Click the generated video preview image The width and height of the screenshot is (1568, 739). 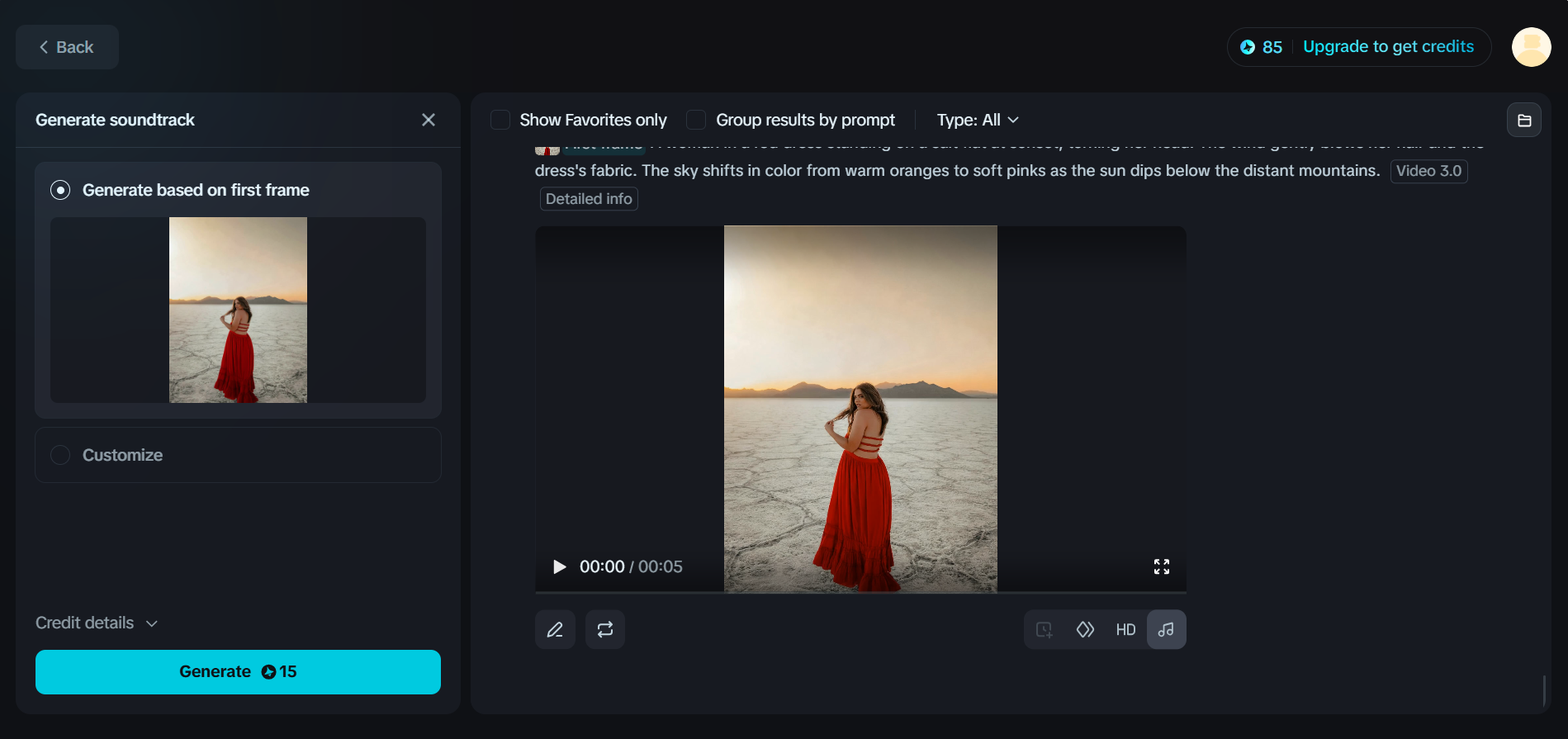tap(860, 409)
